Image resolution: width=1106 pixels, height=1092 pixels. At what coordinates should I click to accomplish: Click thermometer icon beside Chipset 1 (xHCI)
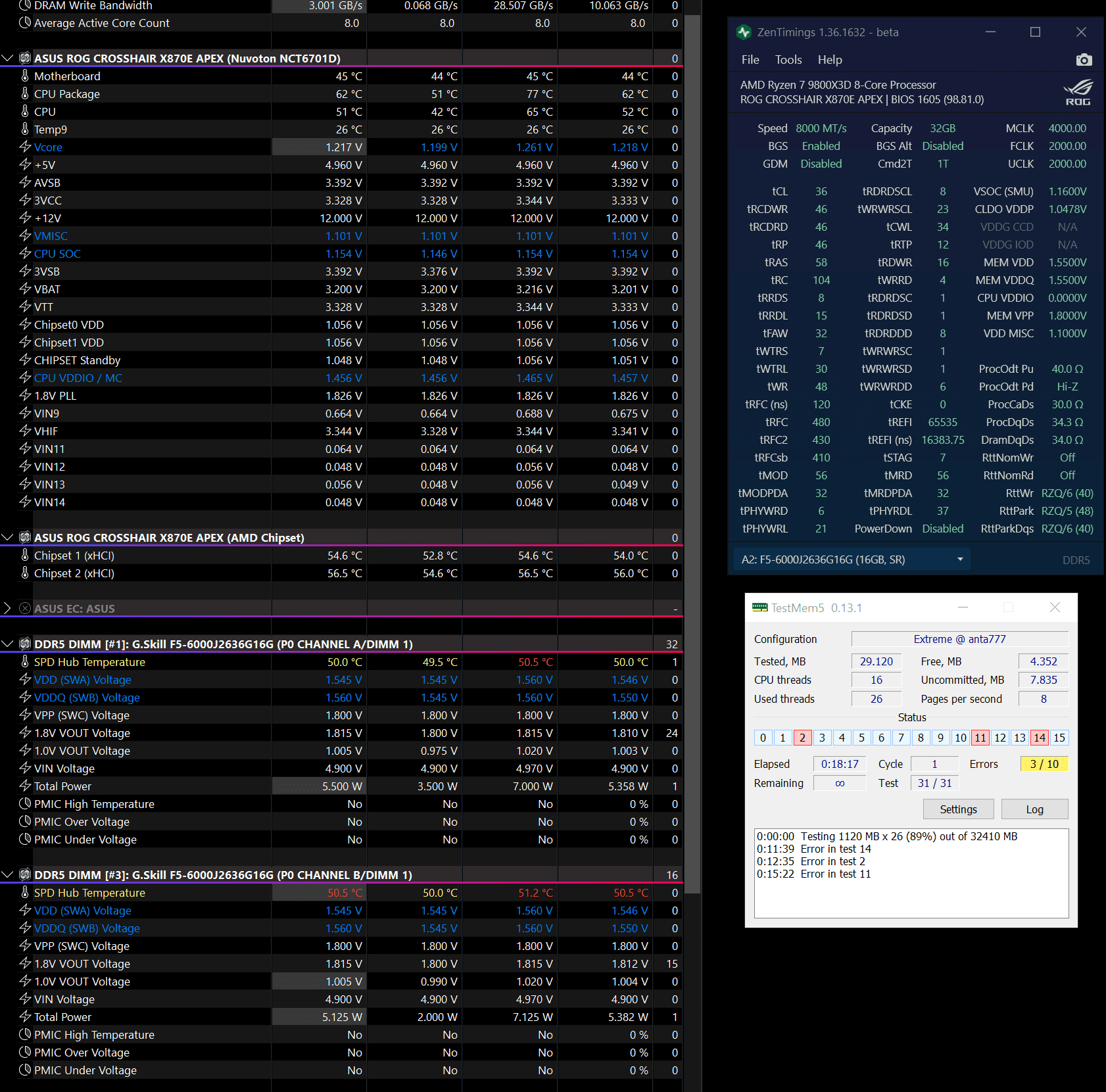[25, 556]
